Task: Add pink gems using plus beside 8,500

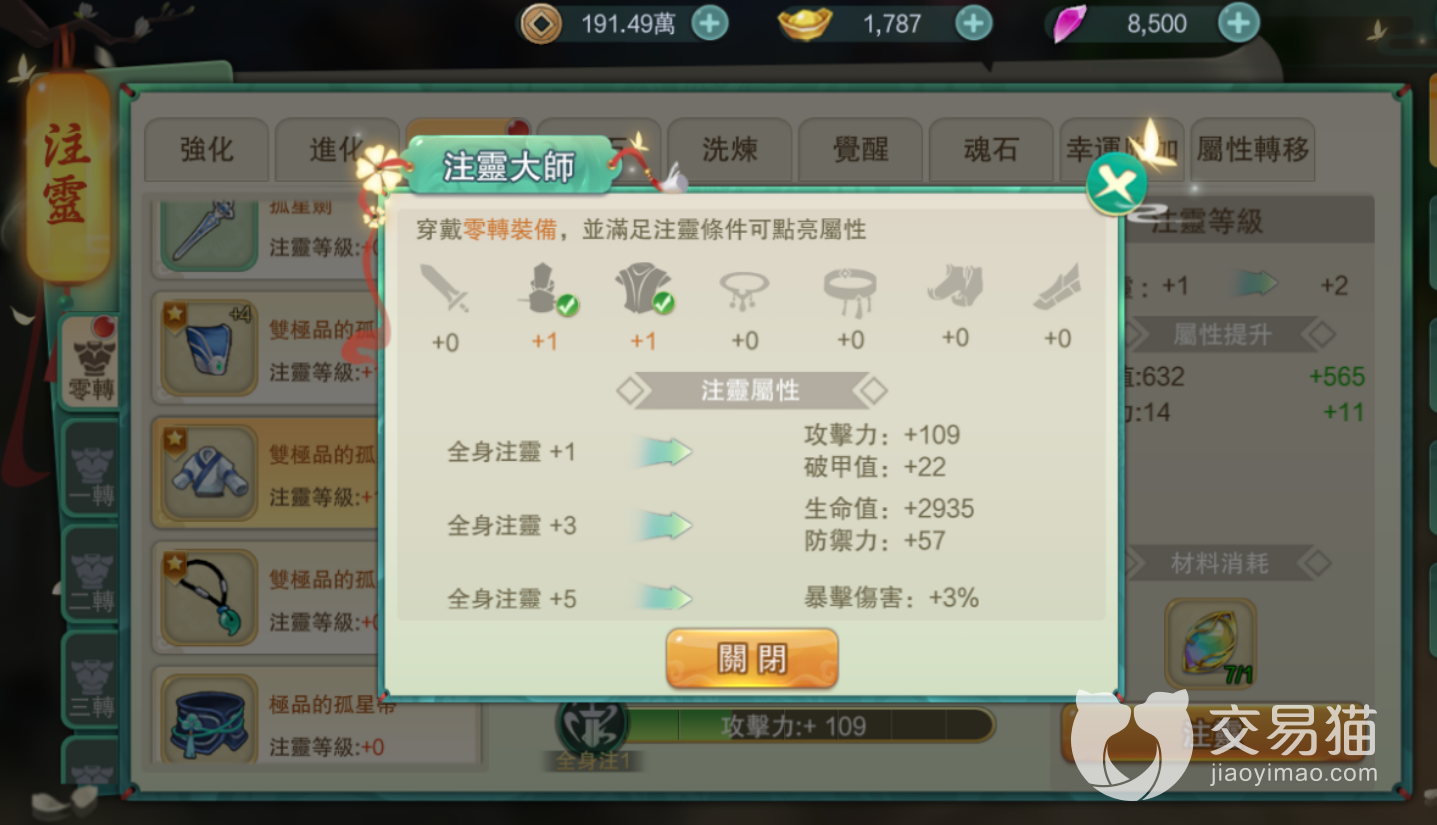Action: (x=1238, y=23)
